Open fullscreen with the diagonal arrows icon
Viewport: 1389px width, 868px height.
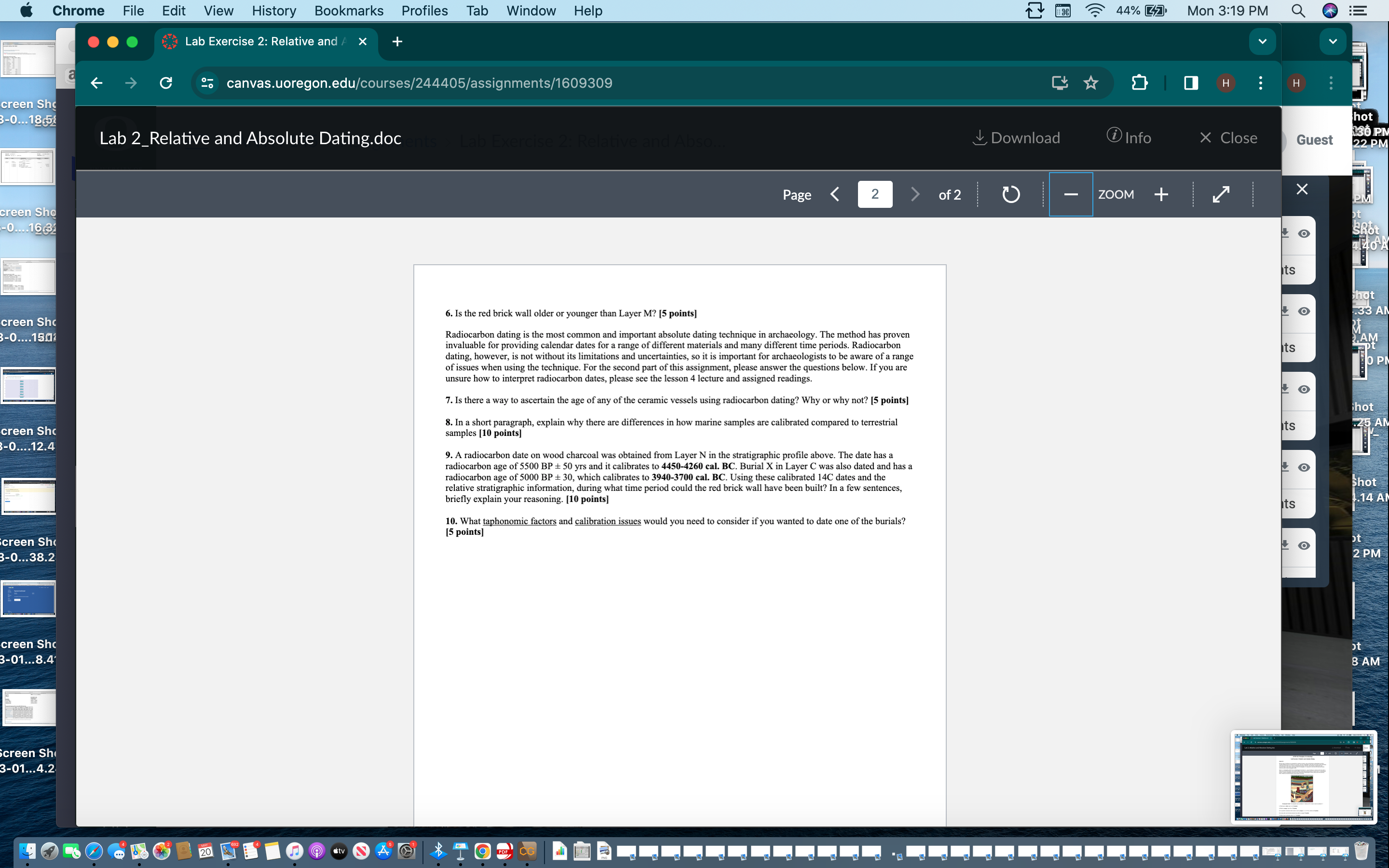point(1221,194)
